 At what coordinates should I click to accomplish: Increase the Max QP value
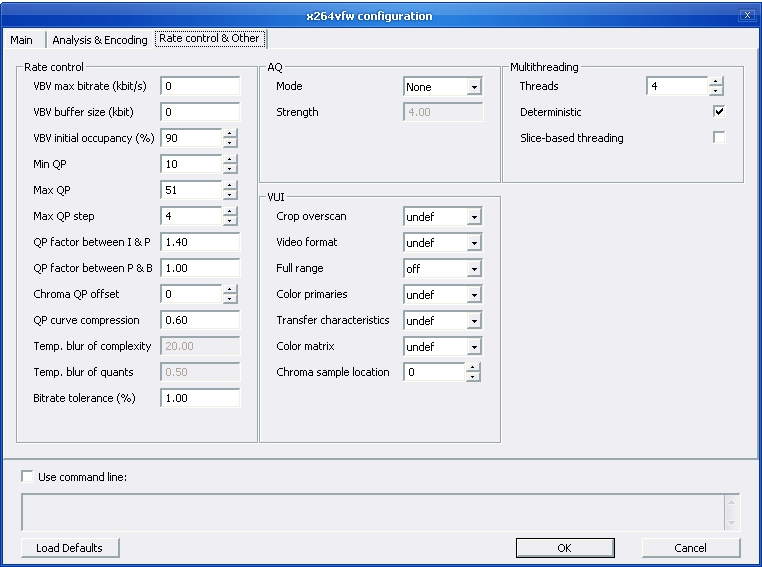(230, 185)
